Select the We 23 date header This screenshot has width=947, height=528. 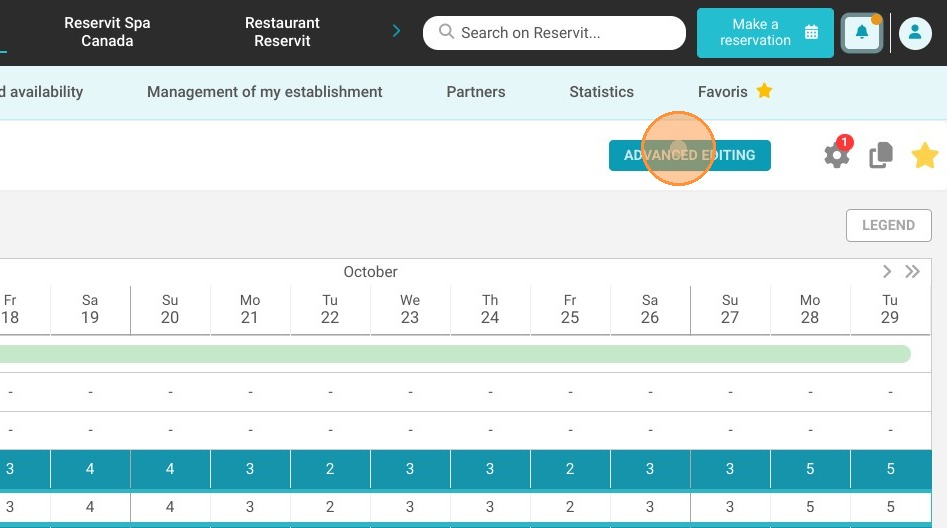point(410,309)
